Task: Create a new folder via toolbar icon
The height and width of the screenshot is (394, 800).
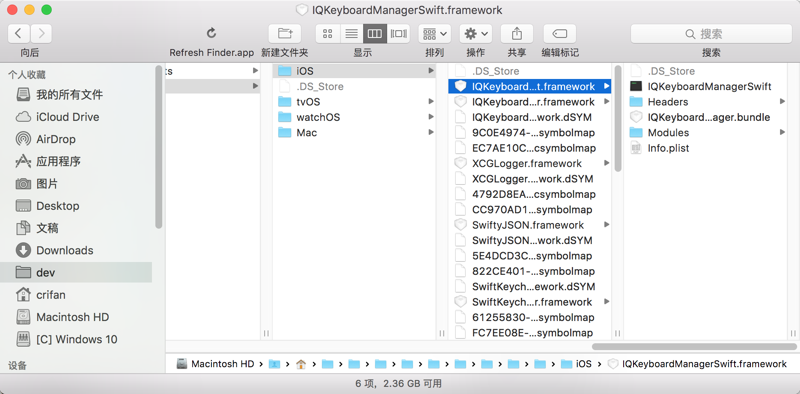Action: coord(285,34)
